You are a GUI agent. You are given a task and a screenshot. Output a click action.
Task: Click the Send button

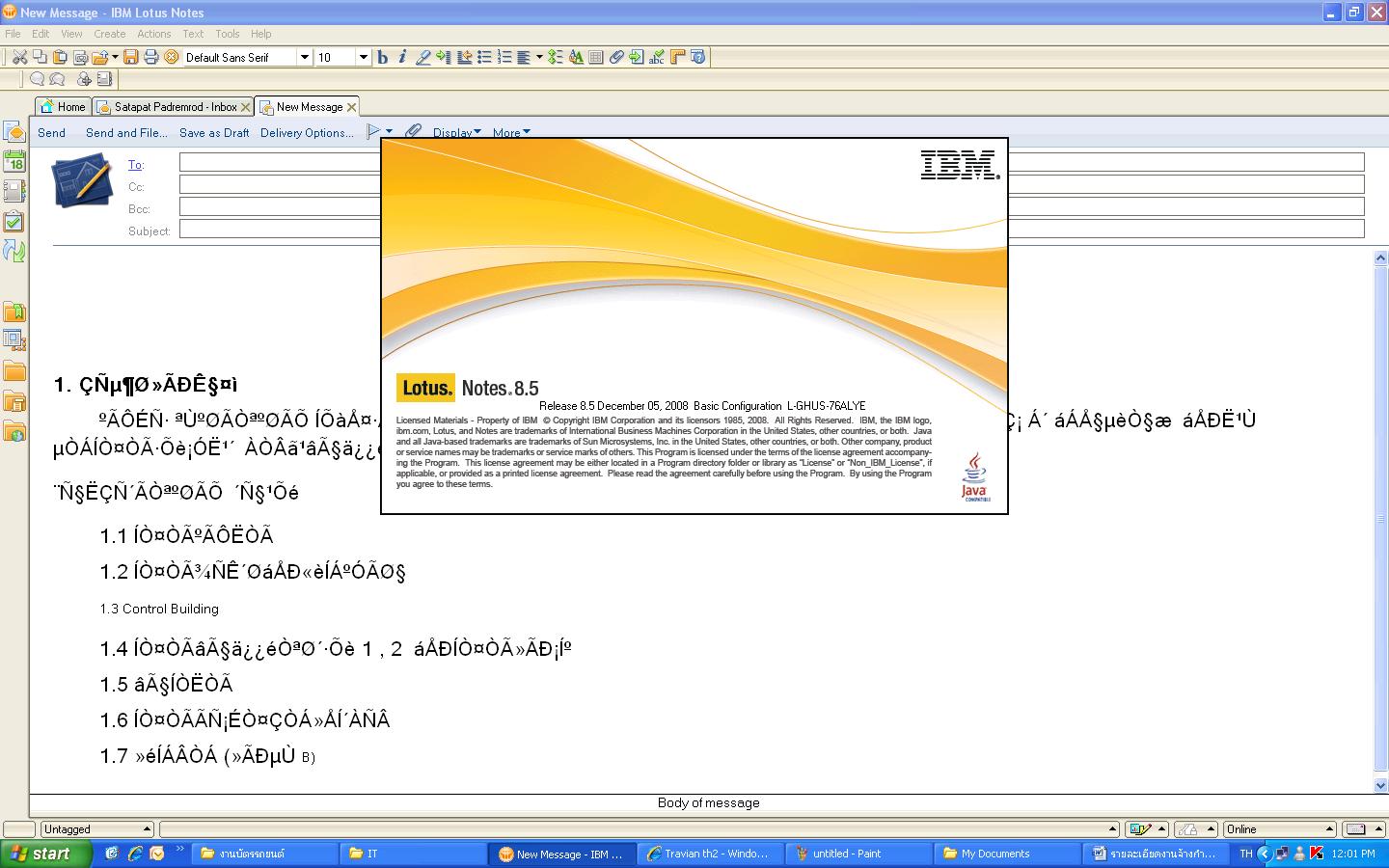pos(51,133)
